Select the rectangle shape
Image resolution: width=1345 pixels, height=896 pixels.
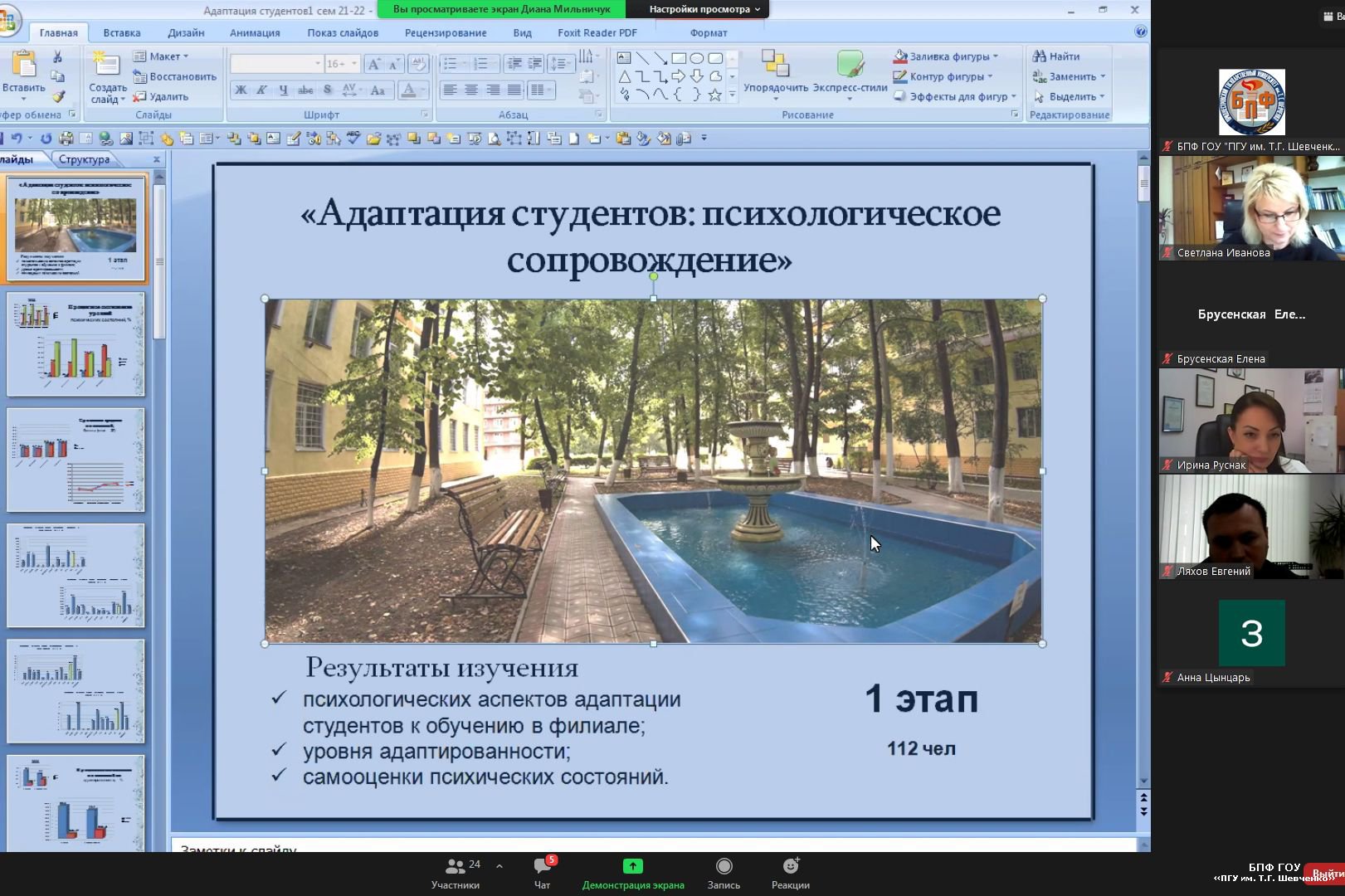click(x=679, y=58)
